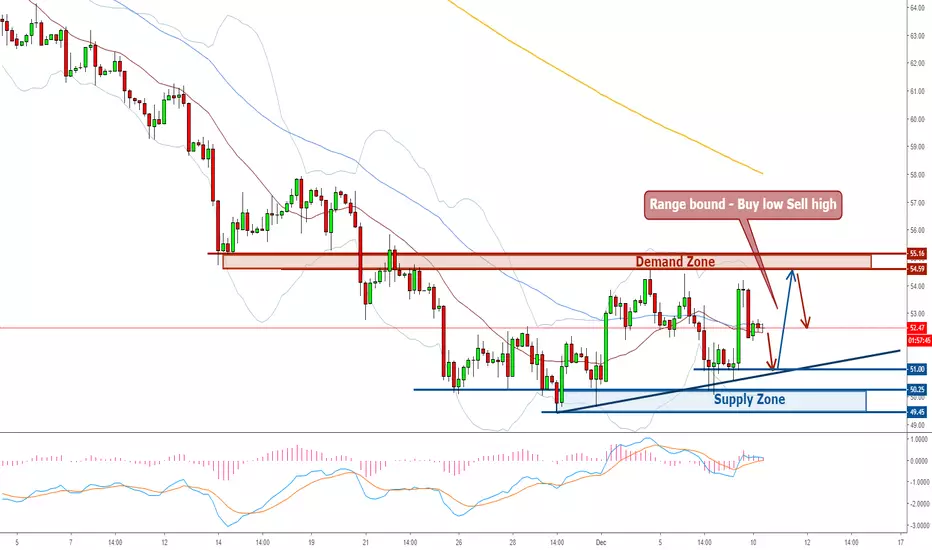Click the 63.00 price axis label
The width and height of the screenshot is (932, 550).
click(x=917, y=36)
